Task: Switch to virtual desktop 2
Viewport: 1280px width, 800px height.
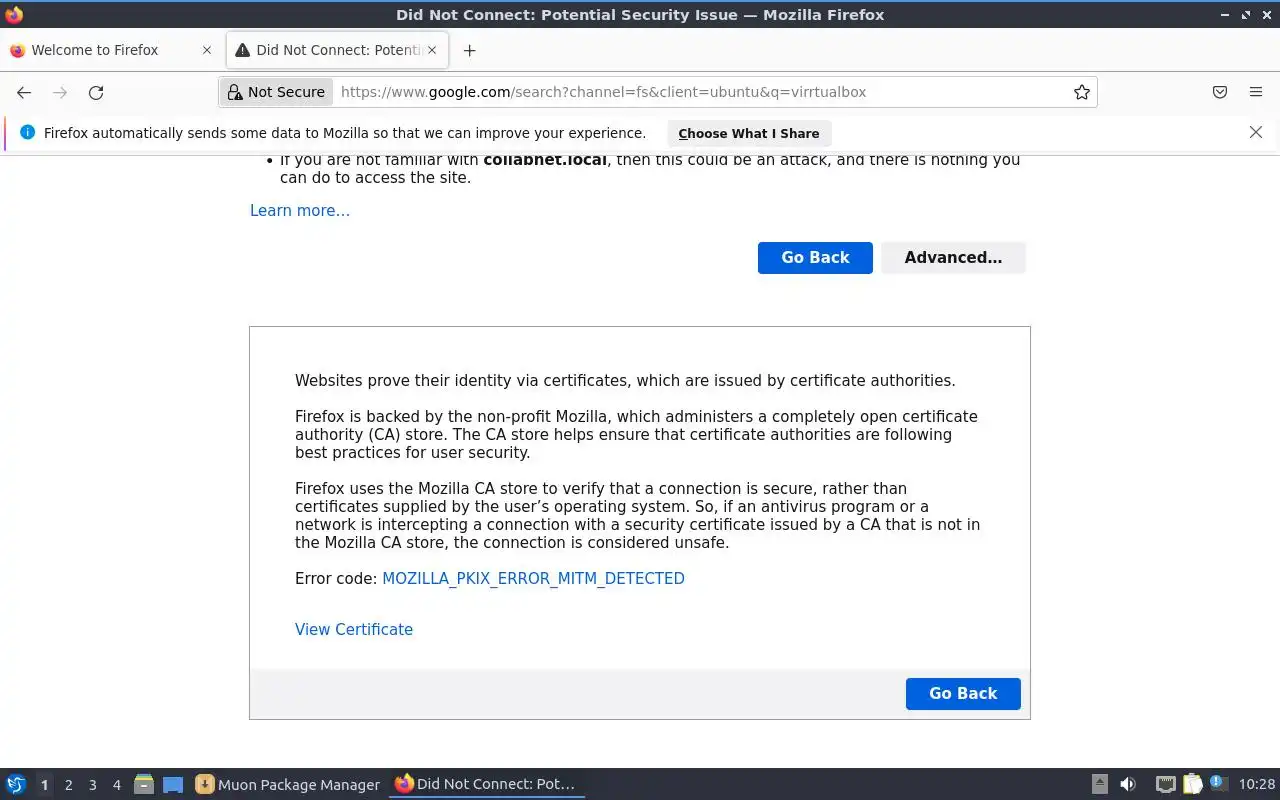Action: click(x=68, y=785)
